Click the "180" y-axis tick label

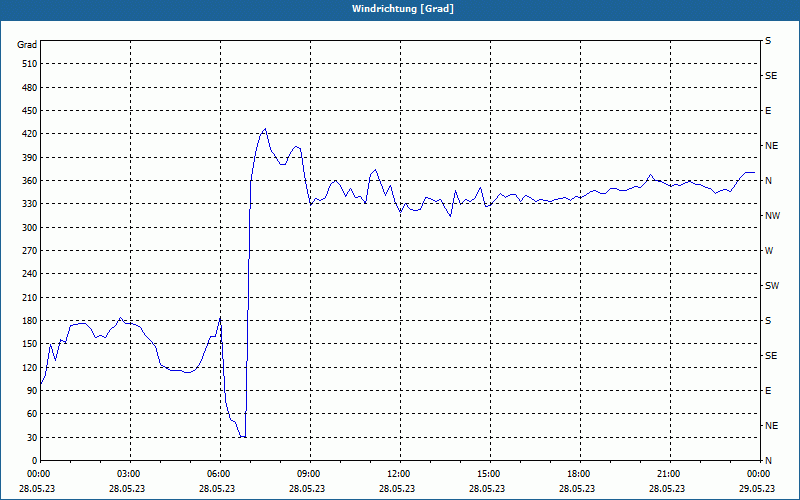coord(30,321)
